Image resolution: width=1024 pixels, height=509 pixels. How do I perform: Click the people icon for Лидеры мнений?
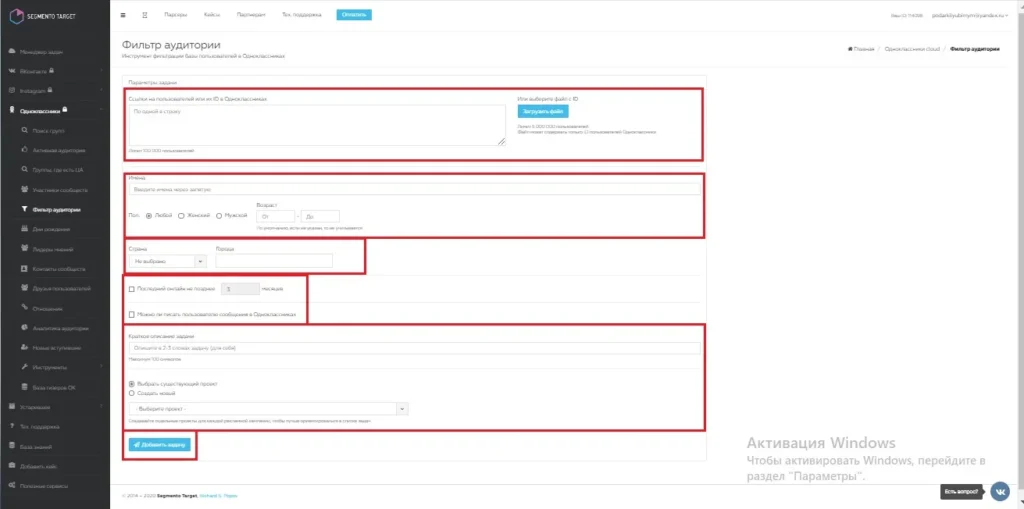point(24,249)
